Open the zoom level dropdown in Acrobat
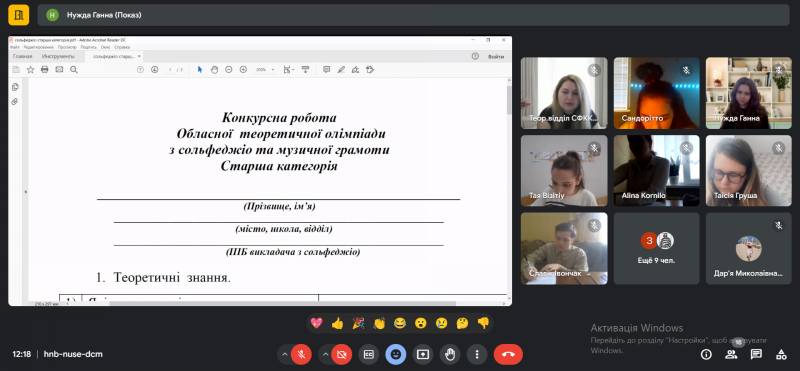Viewport: 800px width, 371px height. point(265,70)
